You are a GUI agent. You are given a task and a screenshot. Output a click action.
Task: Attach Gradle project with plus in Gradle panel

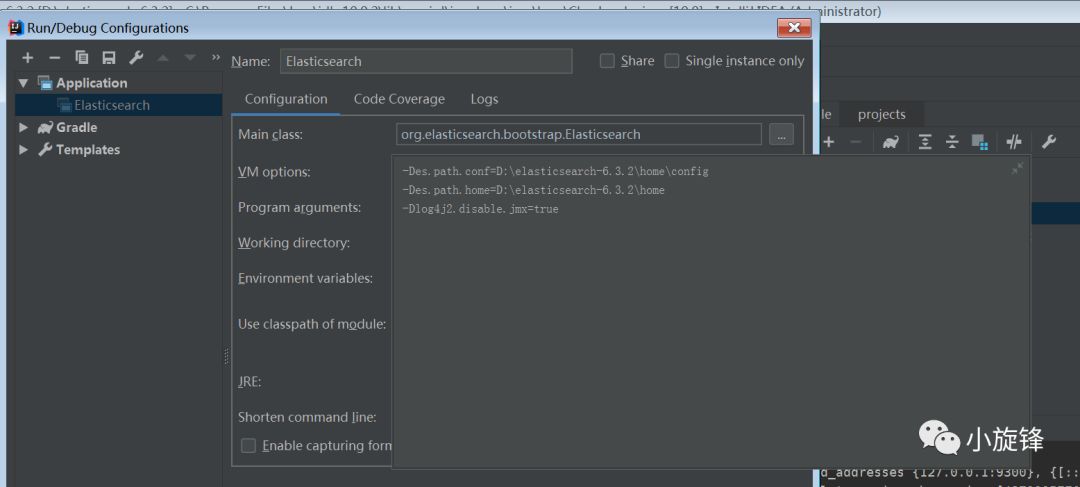pos(829,142)
